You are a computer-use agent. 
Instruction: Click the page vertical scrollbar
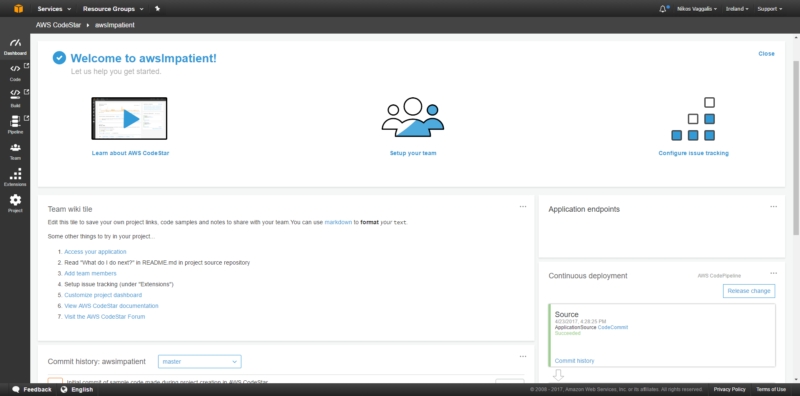(x=795, y=148)
